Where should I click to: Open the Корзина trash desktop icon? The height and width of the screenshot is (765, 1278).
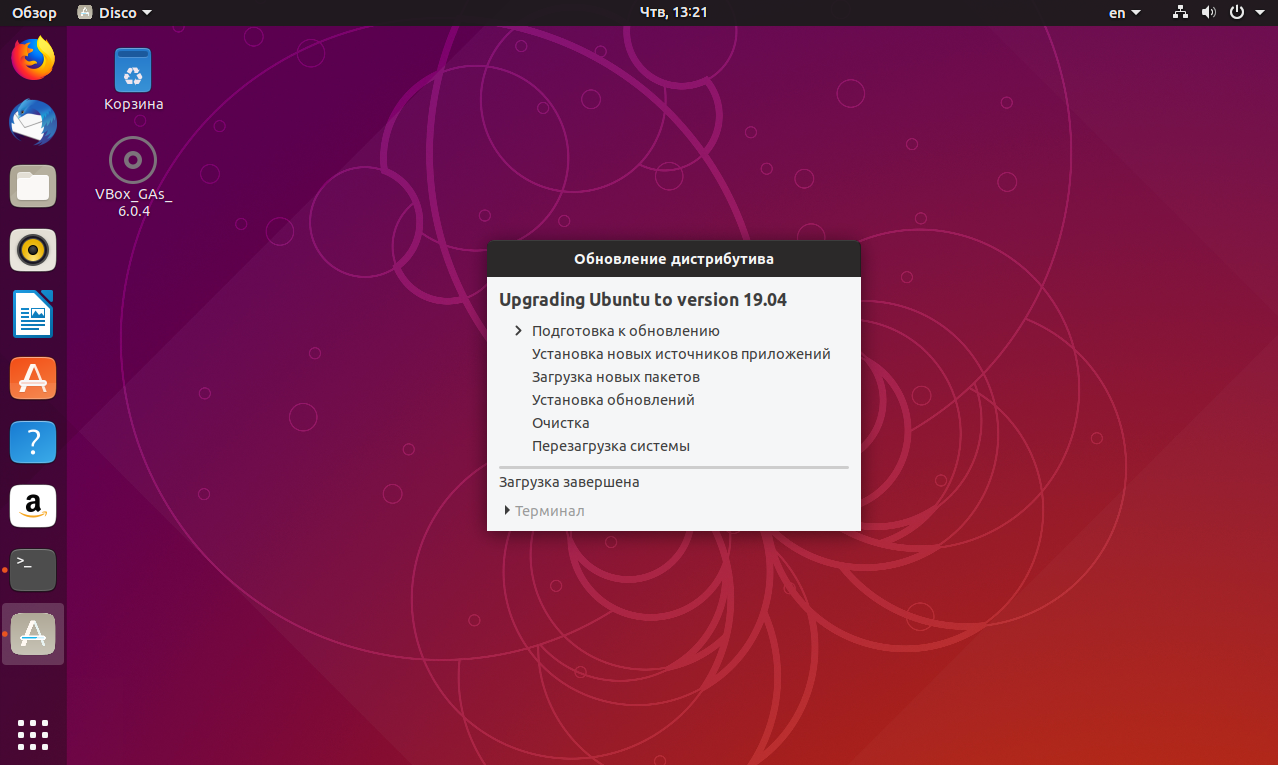pyautogui.click(x=133, y=79)
